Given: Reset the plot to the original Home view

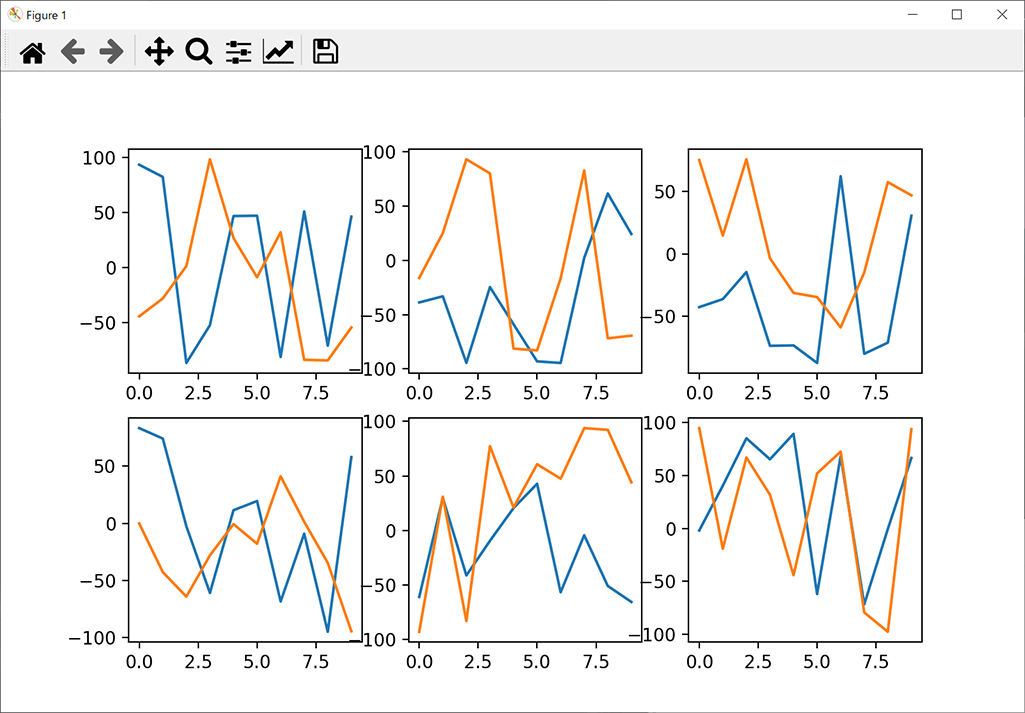Looking at the screenshot, I should (33, 52).
